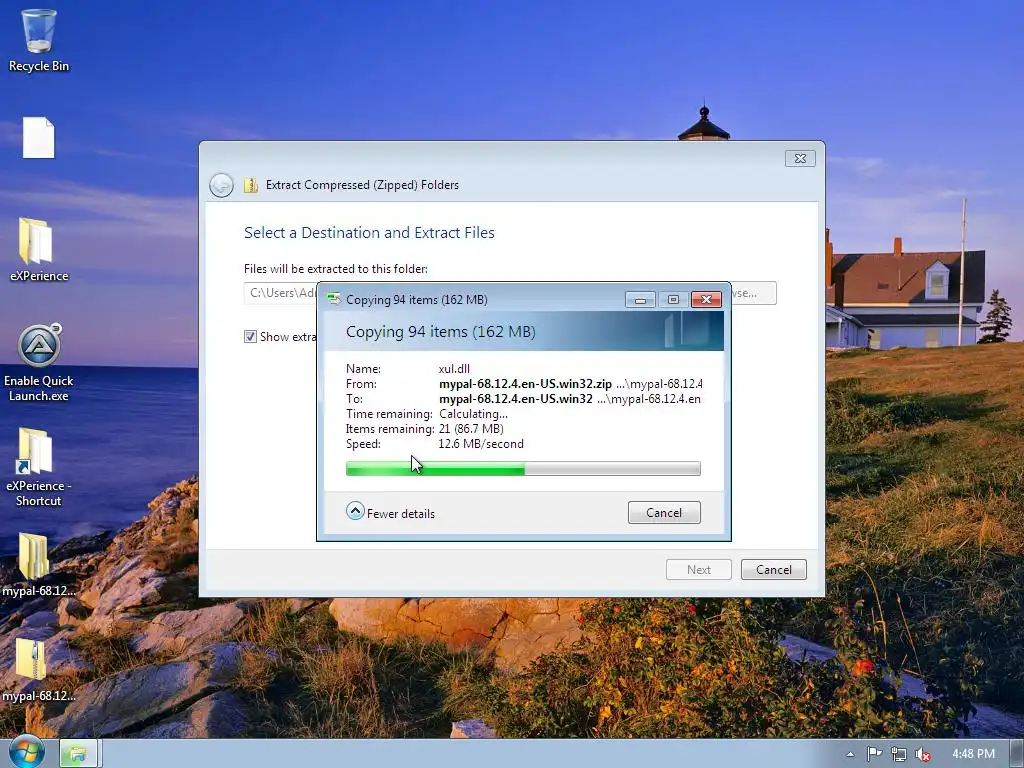Click the copy dialog title bar icon
This screenshot has width=1024, height=768.
point(334,299)
